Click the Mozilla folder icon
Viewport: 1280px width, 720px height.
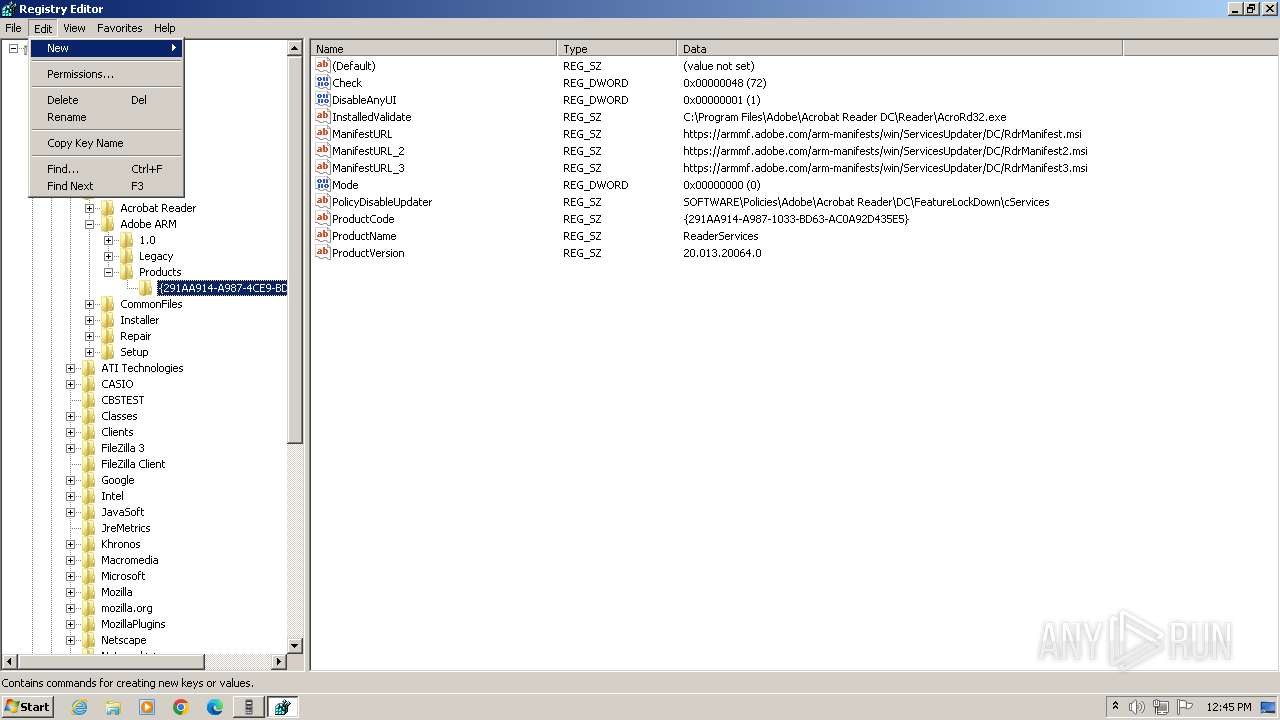88,592
